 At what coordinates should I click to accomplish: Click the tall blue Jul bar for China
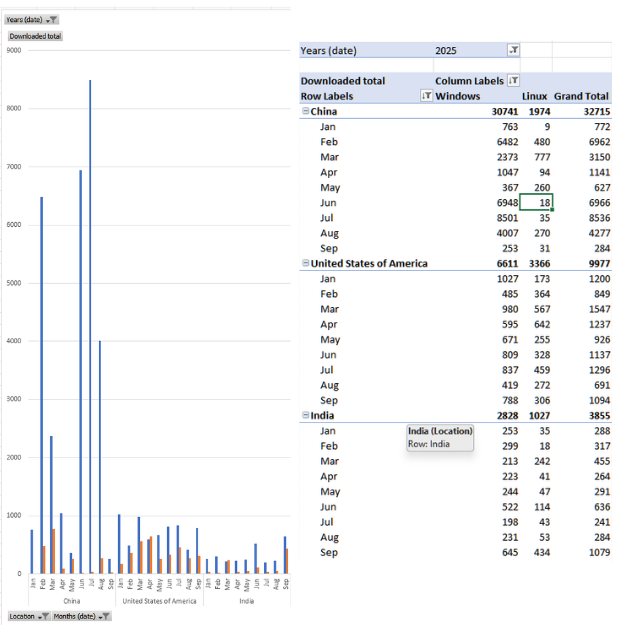click(x=90, y=330)
